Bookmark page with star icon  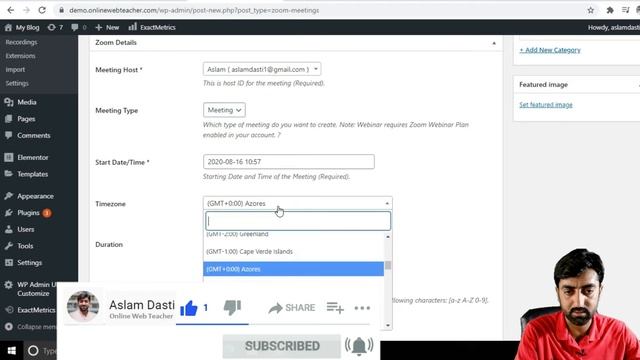(591, 10)
